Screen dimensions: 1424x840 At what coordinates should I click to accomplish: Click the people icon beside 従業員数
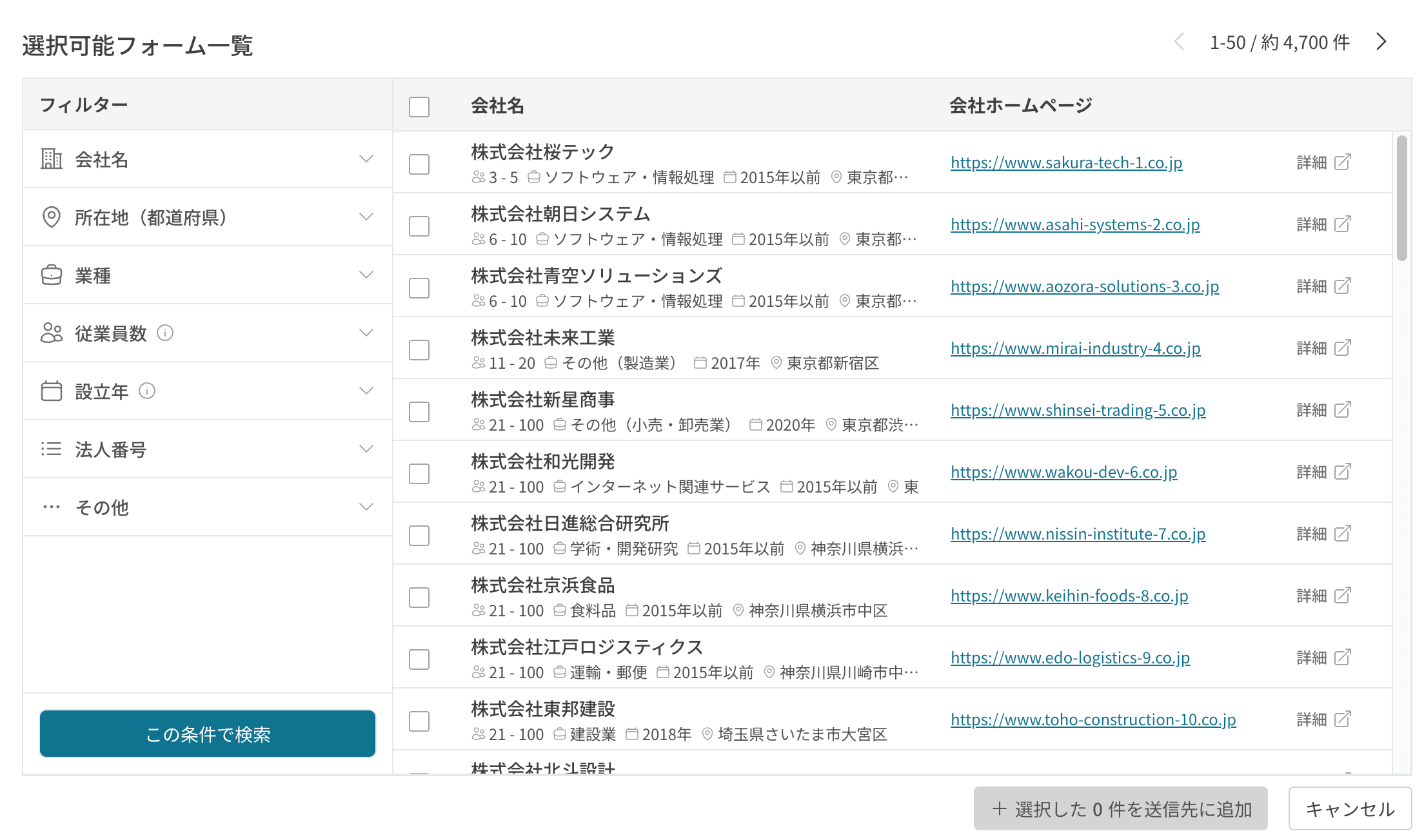click(x=52, y=333)
